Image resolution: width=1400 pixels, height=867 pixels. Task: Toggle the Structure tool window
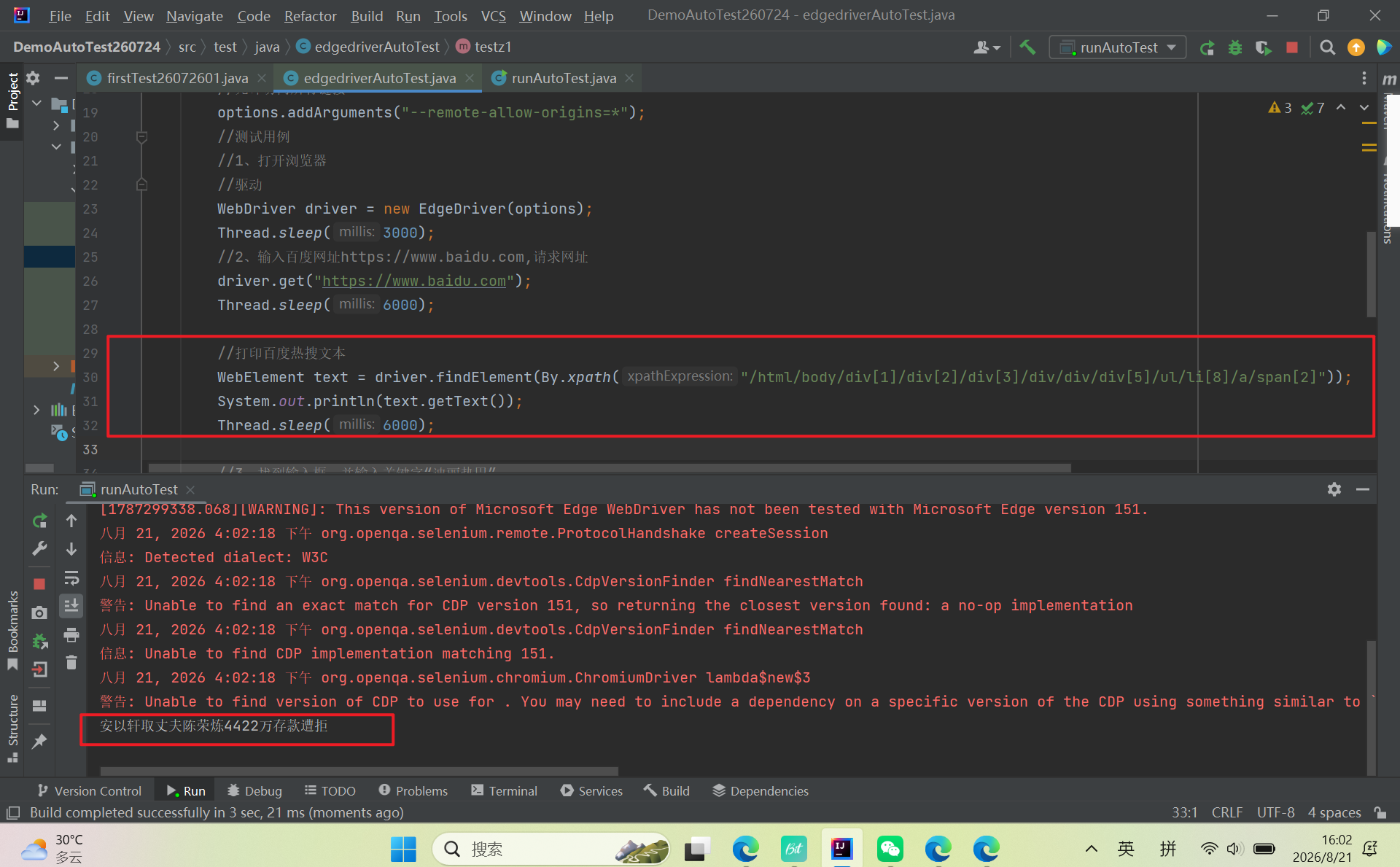tap(12, 728)
